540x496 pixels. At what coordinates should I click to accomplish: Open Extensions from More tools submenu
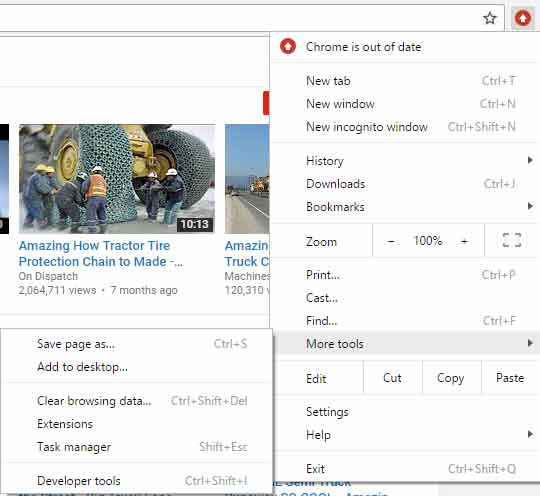point(137,424)
